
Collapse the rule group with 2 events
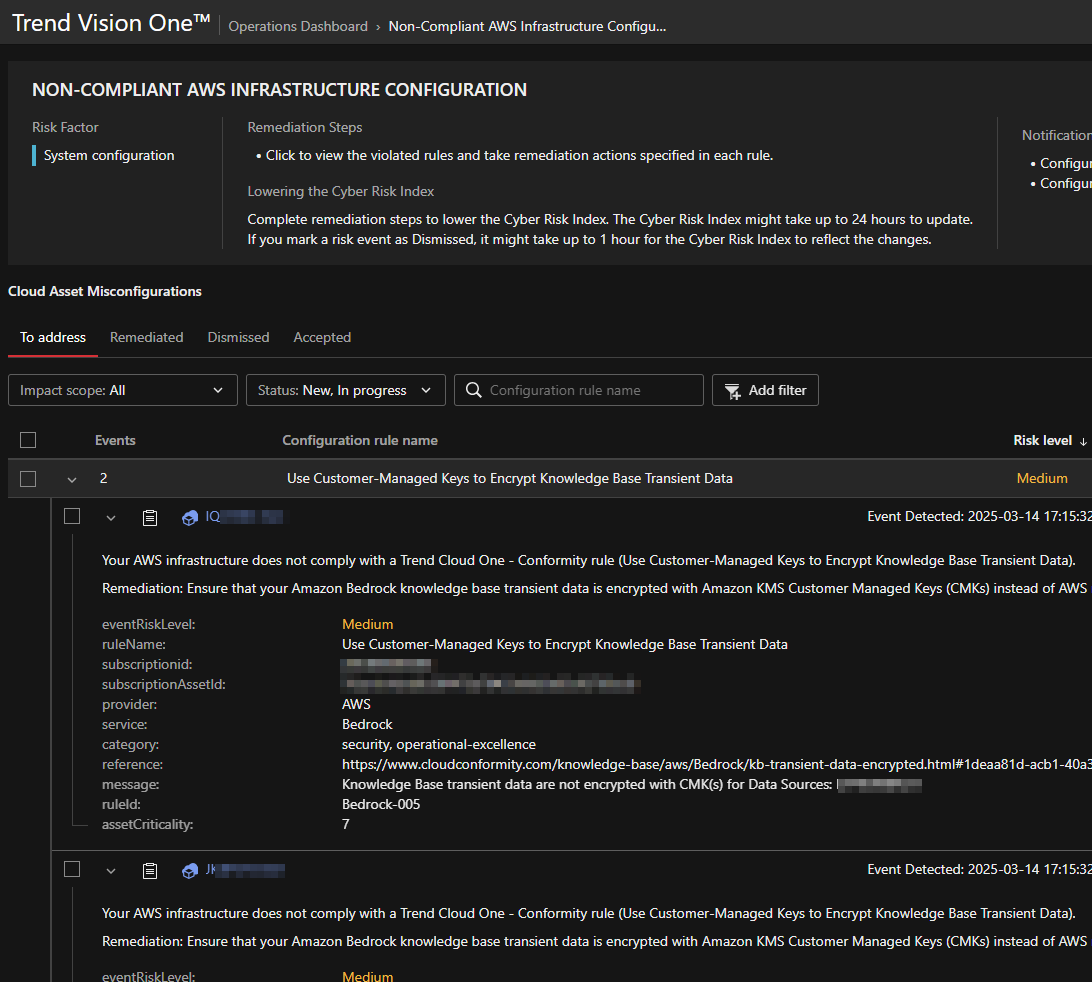click(x=72, y=479)
